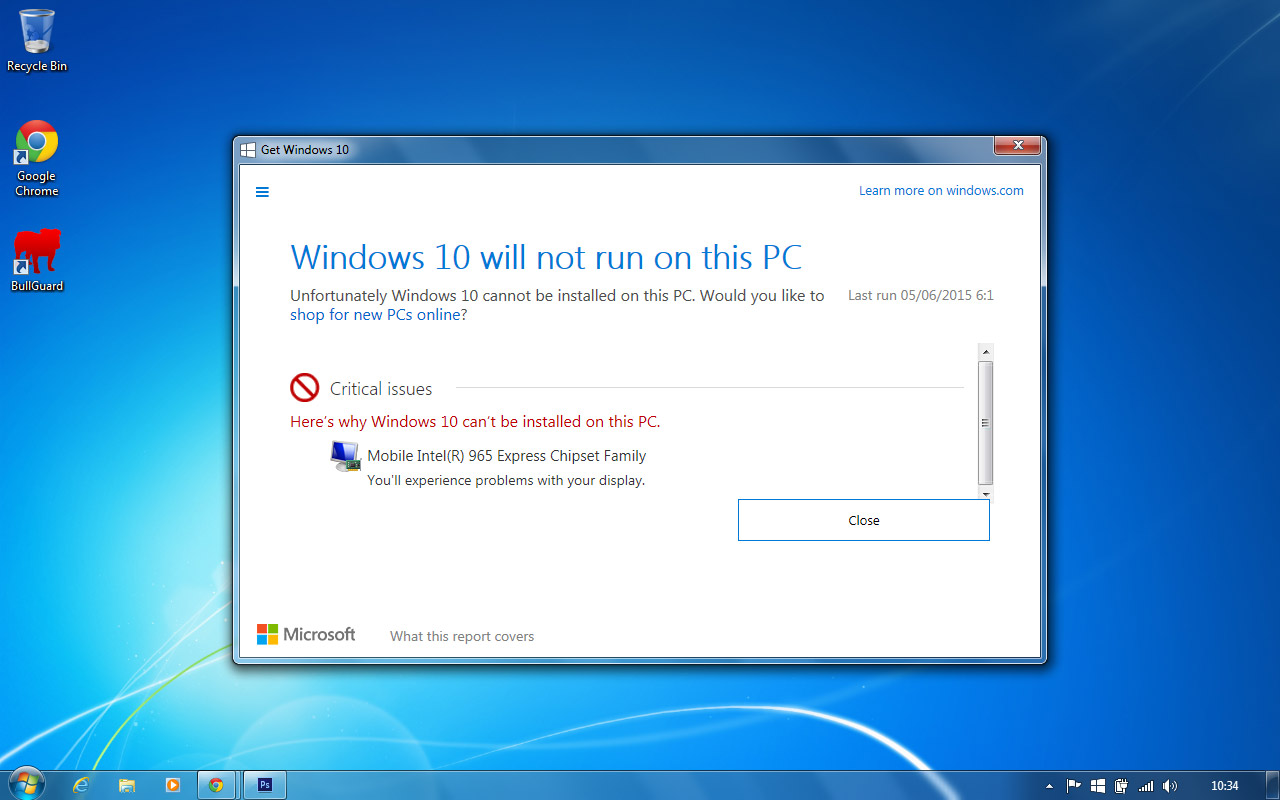Screen dimensions: 1280x800
Task: Close the Get Windows 10 window
Action: point(1018,146)
